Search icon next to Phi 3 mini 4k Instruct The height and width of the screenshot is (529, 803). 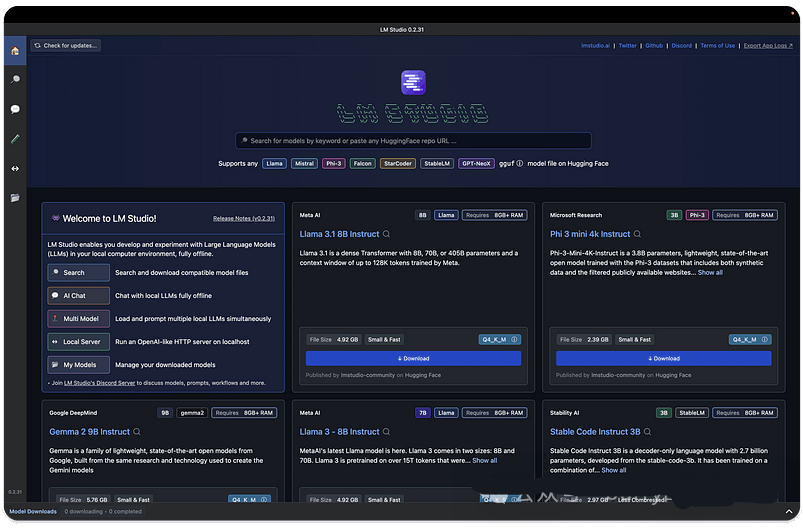[637, 234]
